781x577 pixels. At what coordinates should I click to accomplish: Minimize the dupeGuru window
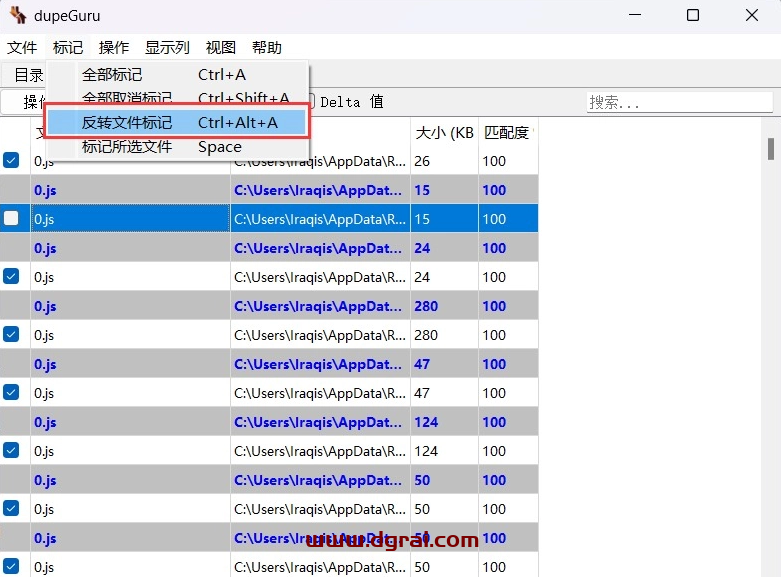click(635, 15)
